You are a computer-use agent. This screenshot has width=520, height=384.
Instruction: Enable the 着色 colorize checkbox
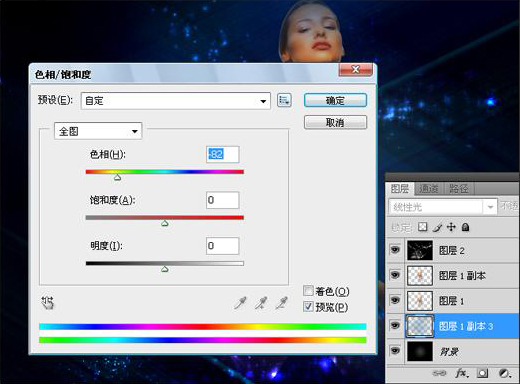[x=308, y=291]
